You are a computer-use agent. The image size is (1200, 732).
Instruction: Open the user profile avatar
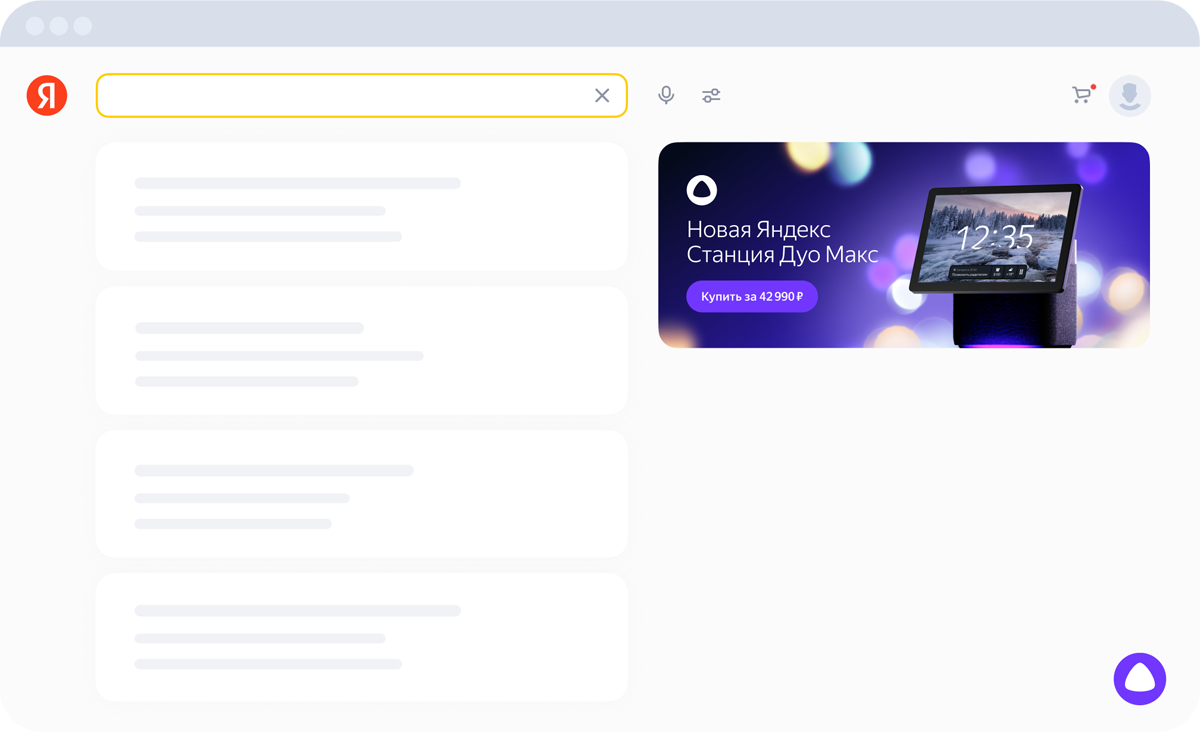tap(1130, 95)
